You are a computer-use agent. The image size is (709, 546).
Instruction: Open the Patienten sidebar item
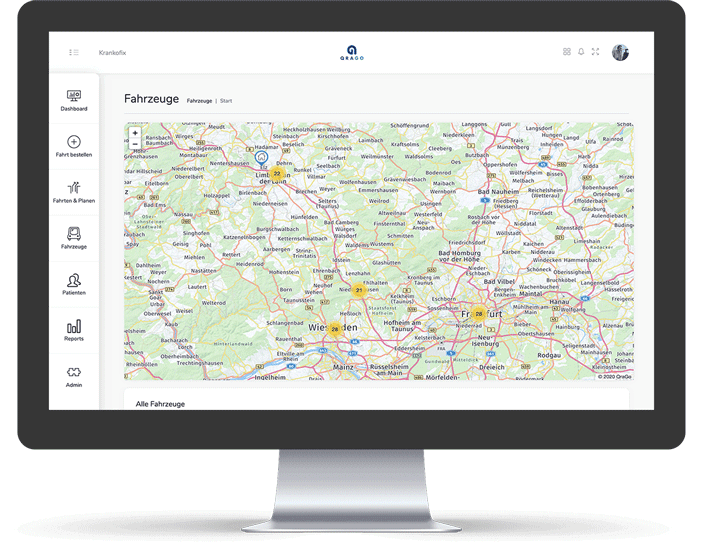(74, 284)
